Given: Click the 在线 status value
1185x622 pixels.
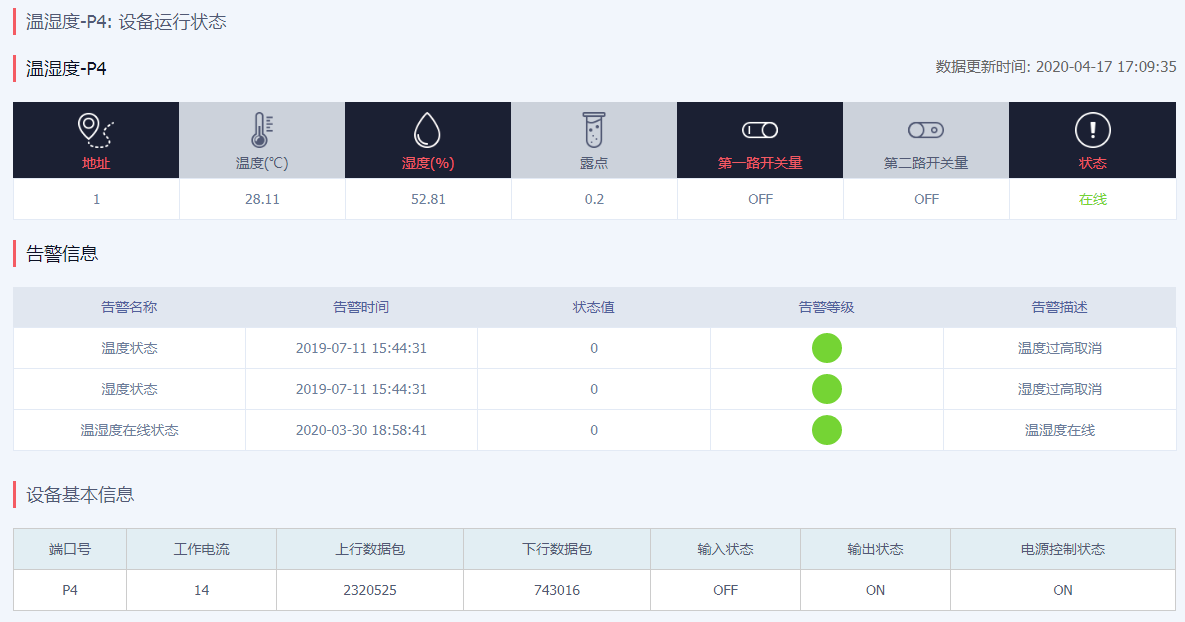Looking at the screenshot, I should [1092, 199].
